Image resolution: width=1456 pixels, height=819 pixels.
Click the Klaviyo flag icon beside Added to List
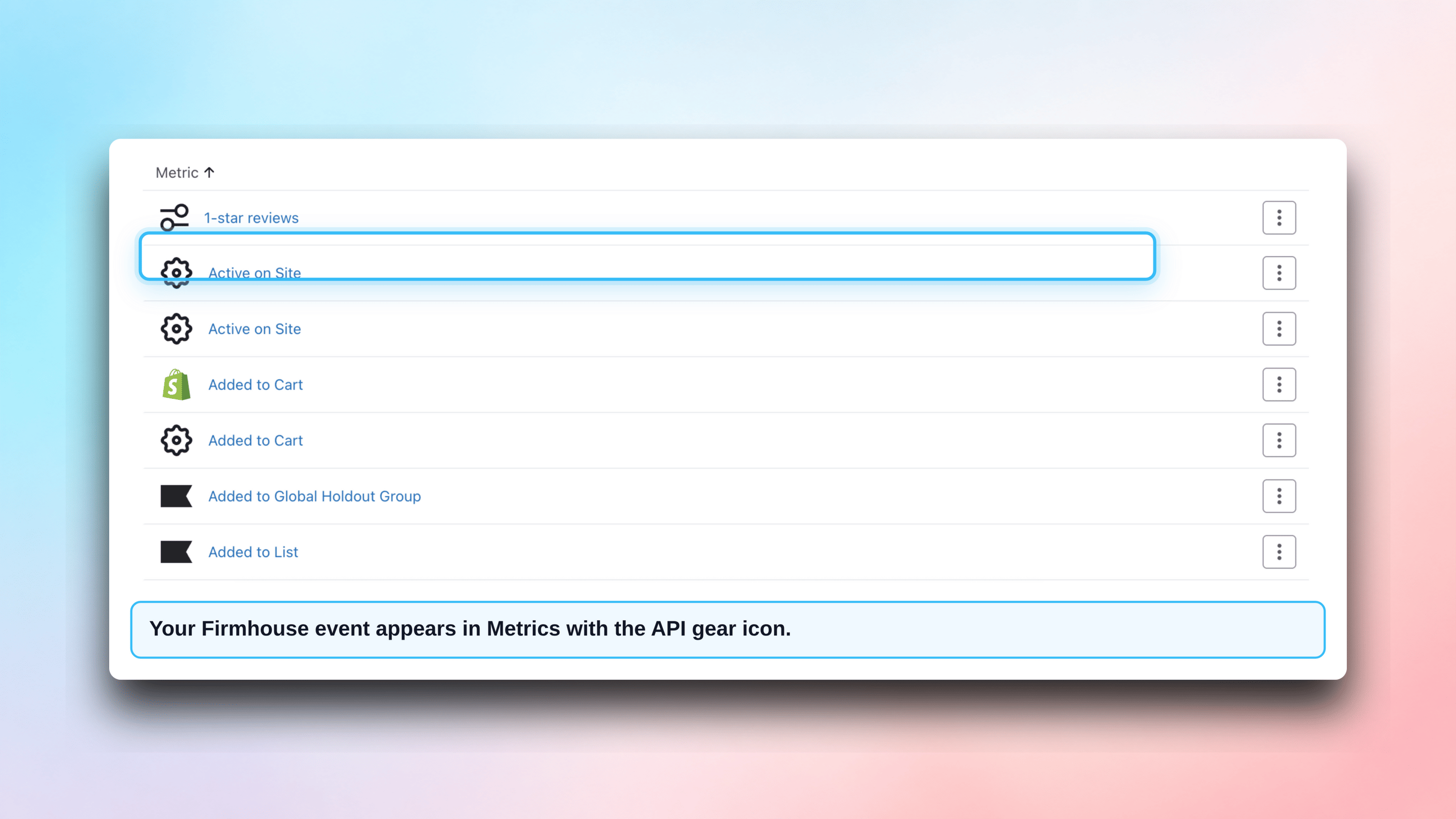point(176,552)
